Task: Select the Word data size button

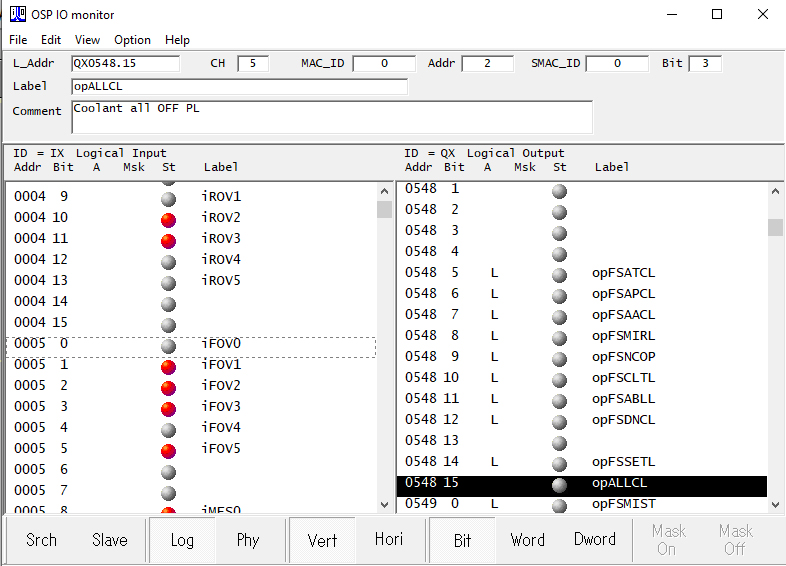Action: pos(527,540)
